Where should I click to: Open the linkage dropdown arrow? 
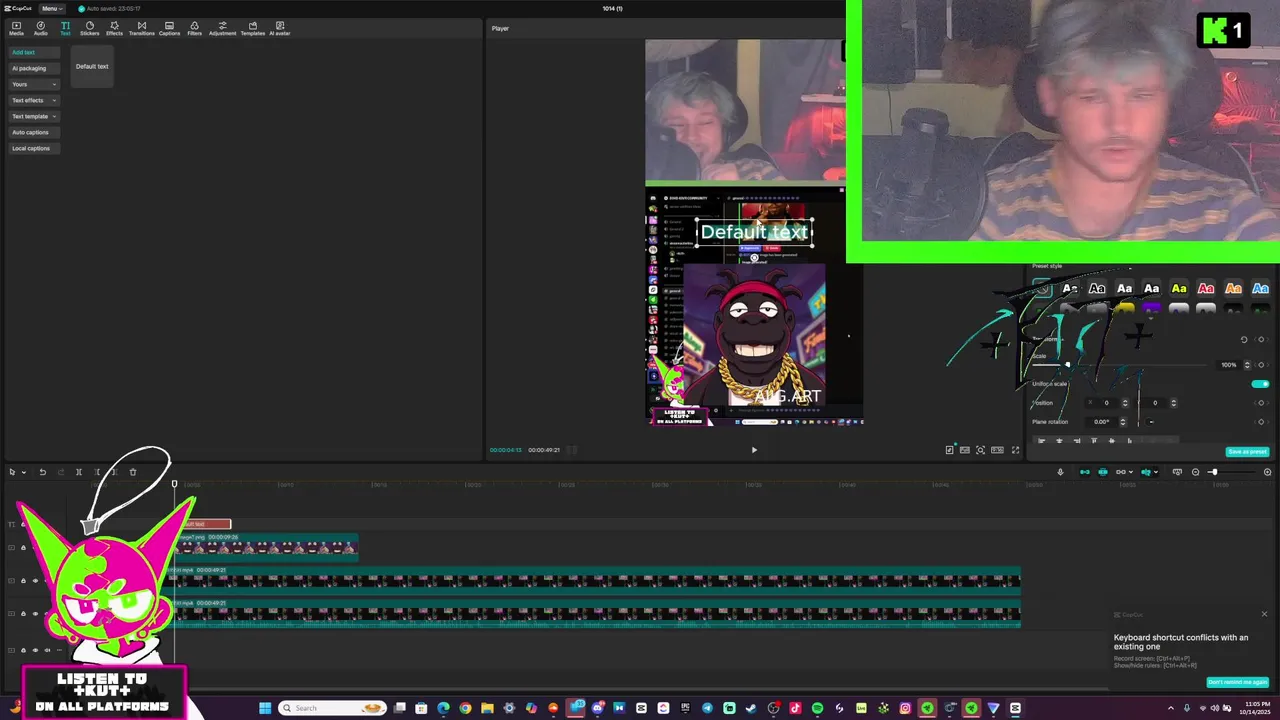(1132, 472)
